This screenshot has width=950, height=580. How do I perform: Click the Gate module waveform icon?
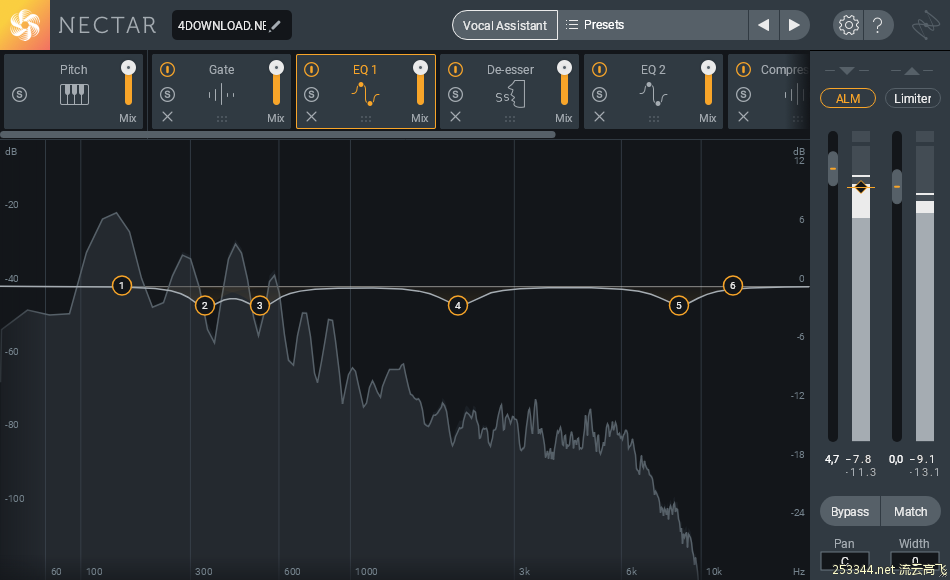click(x=221, y=95)
